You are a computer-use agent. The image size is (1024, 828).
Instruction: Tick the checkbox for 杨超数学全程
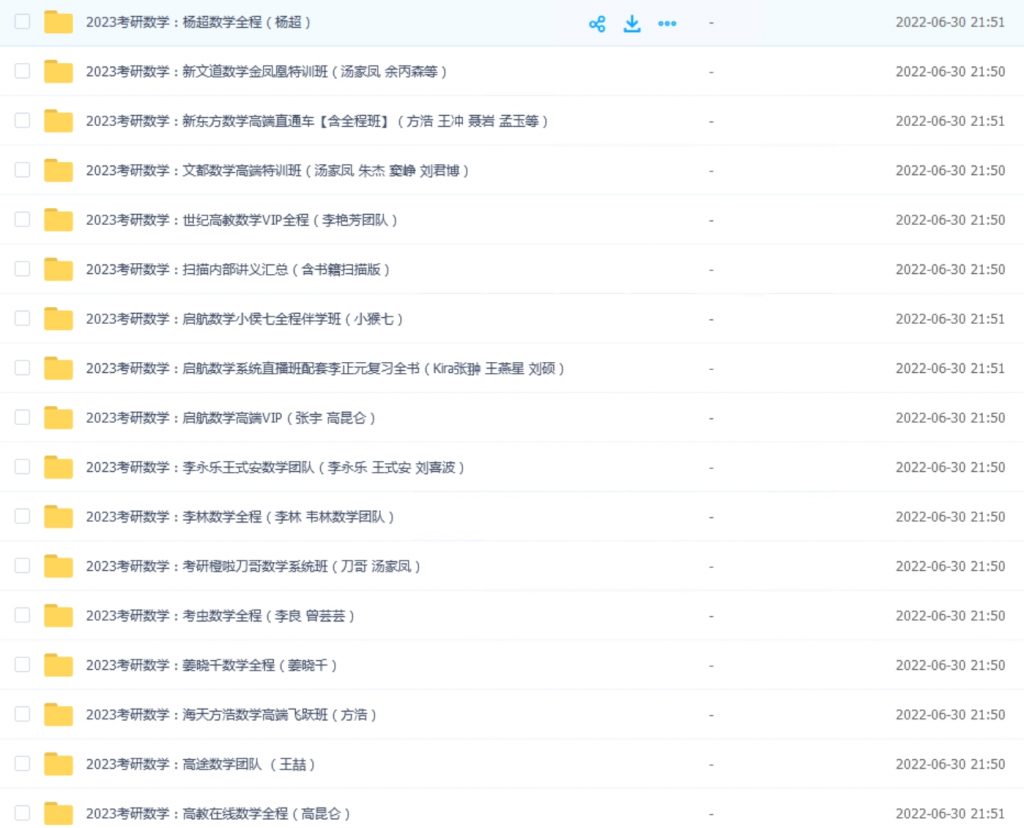[x=22, y=22]
